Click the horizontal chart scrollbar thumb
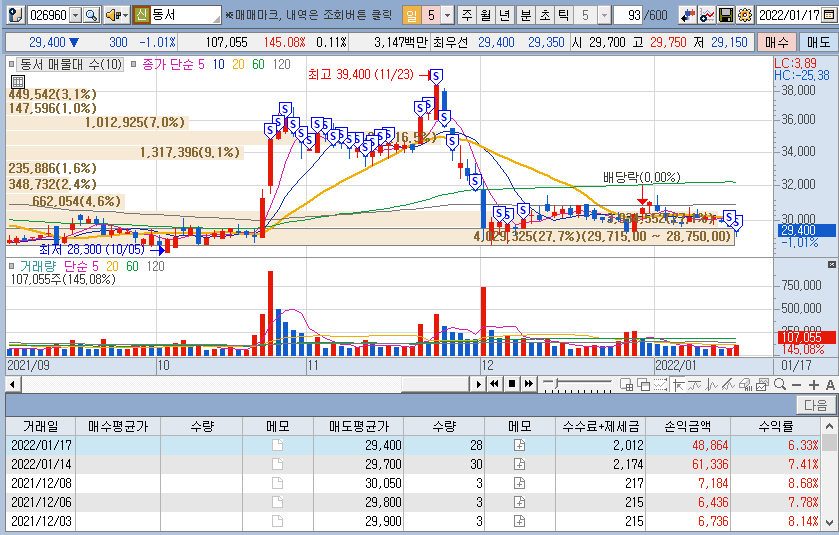This screenshot has width=839, height=535. point(435,384)
